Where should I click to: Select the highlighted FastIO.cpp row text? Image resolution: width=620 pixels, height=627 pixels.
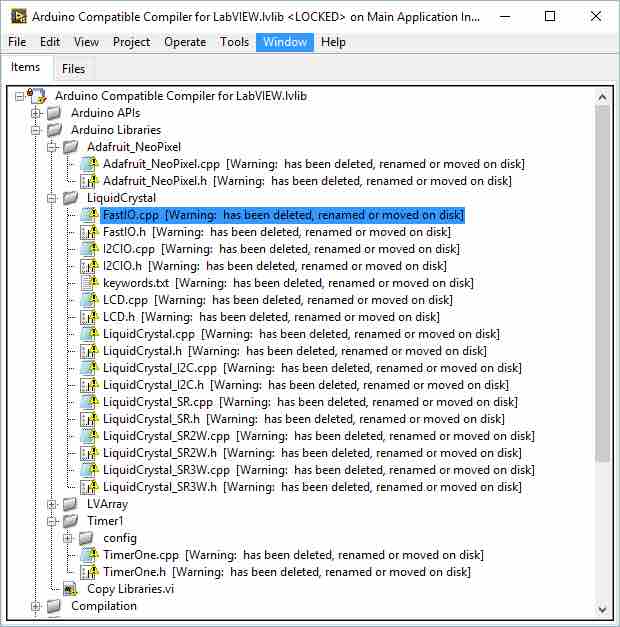click(x=282, y=215)
